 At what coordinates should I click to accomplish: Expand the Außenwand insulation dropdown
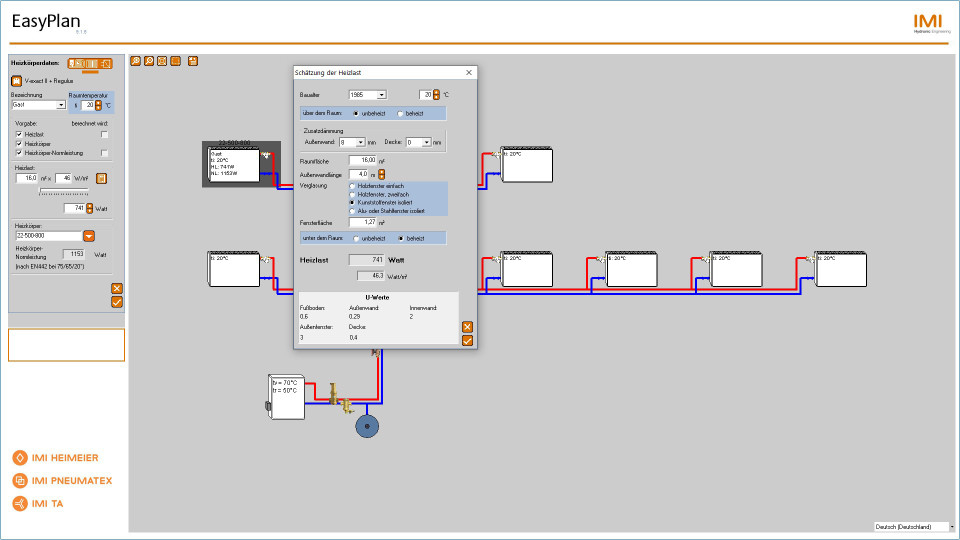372,143
